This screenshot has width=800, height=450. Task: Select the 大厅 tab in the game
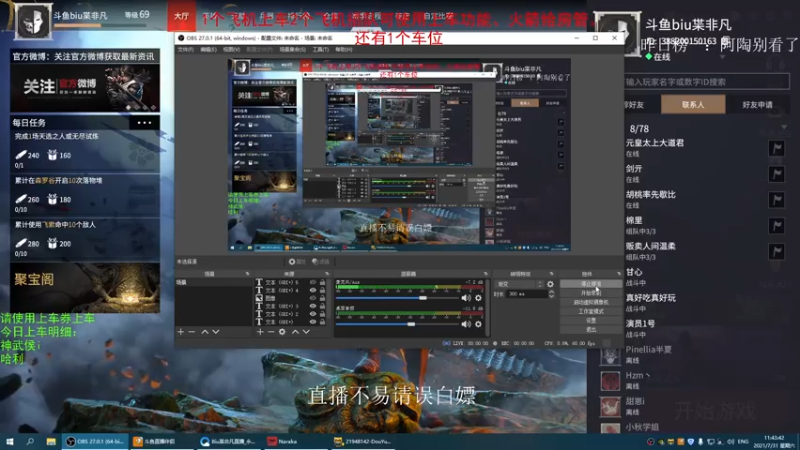pos(181,16)
